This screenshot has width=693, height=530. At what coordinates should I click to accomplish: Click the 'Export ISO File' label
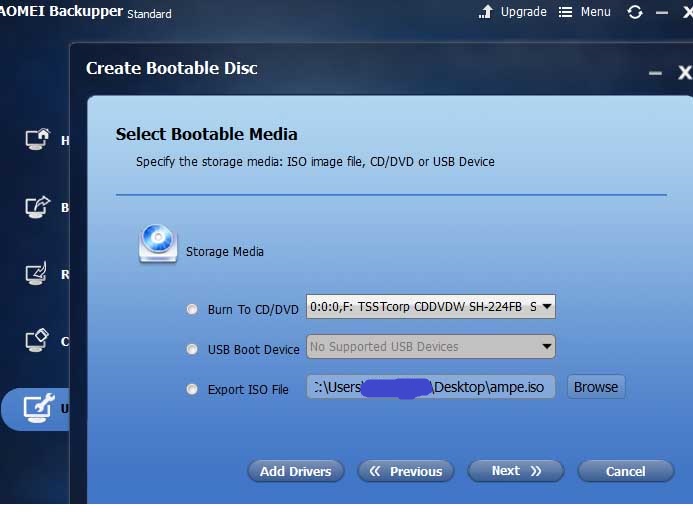pyautogui.click(x=248, y=389)
